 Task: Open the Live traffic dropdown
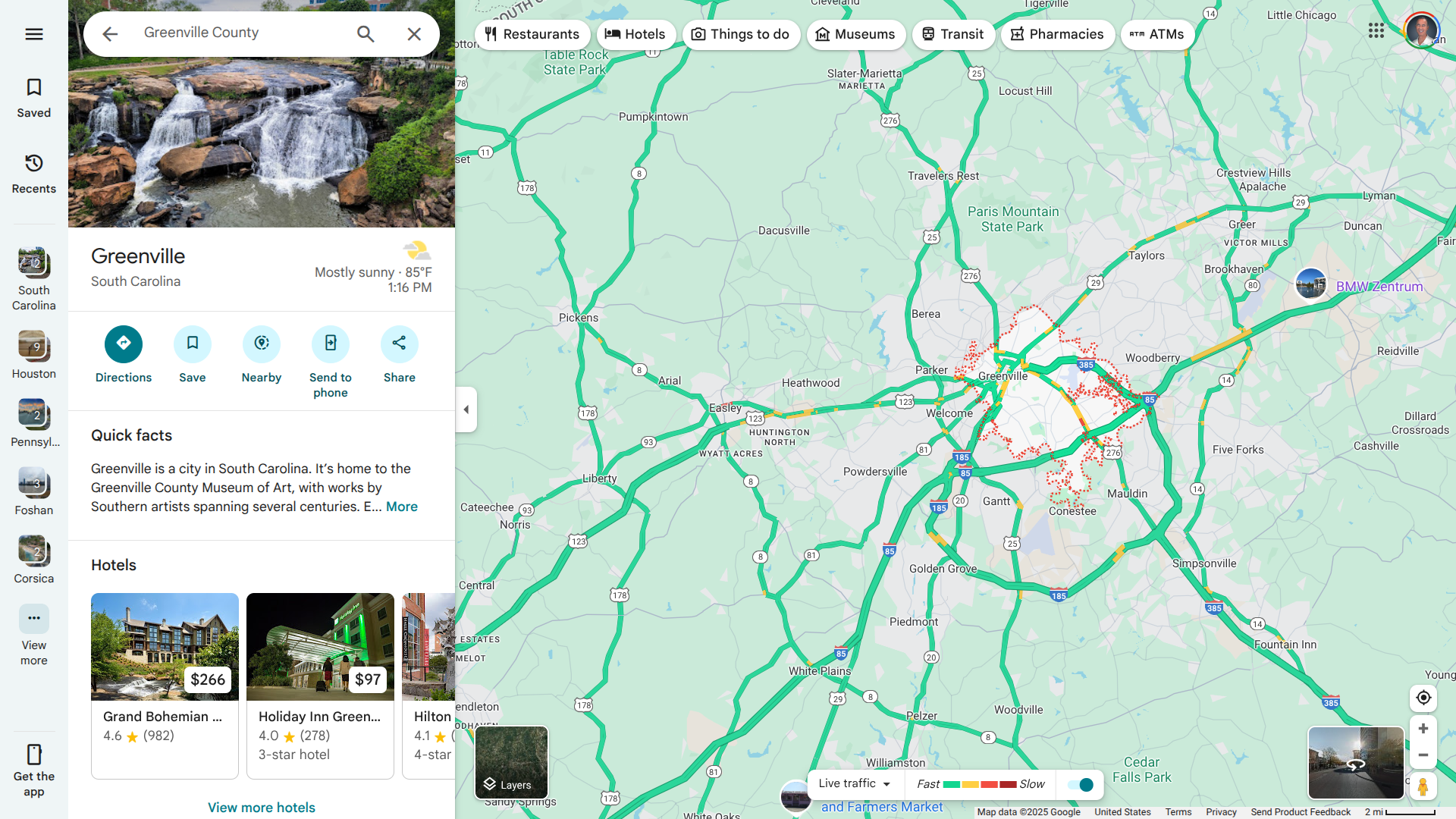pyautogui.click(x=855, y=784)
